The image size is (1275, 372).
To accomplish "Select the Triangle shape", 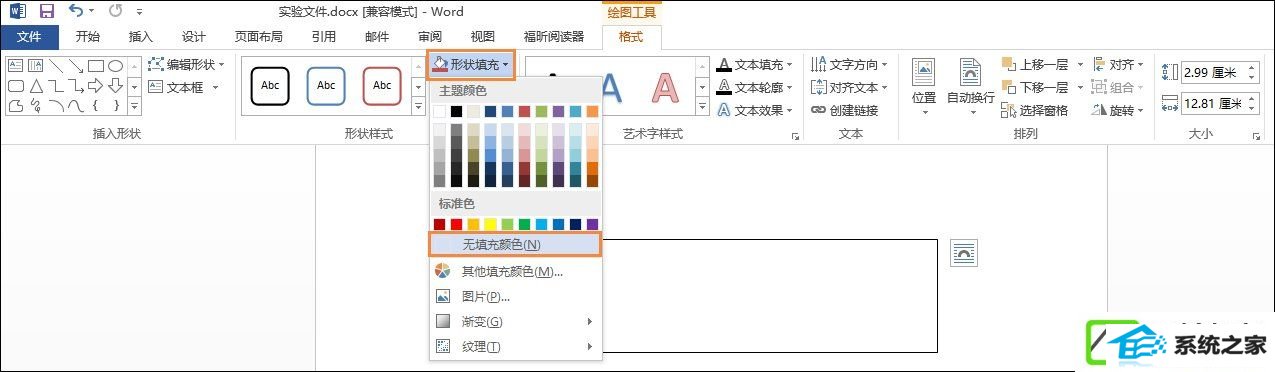I will click(36, 86).
